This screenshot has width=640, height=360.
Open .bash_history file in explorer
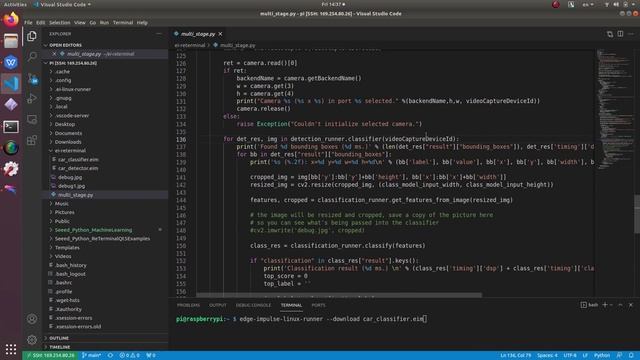105,265
